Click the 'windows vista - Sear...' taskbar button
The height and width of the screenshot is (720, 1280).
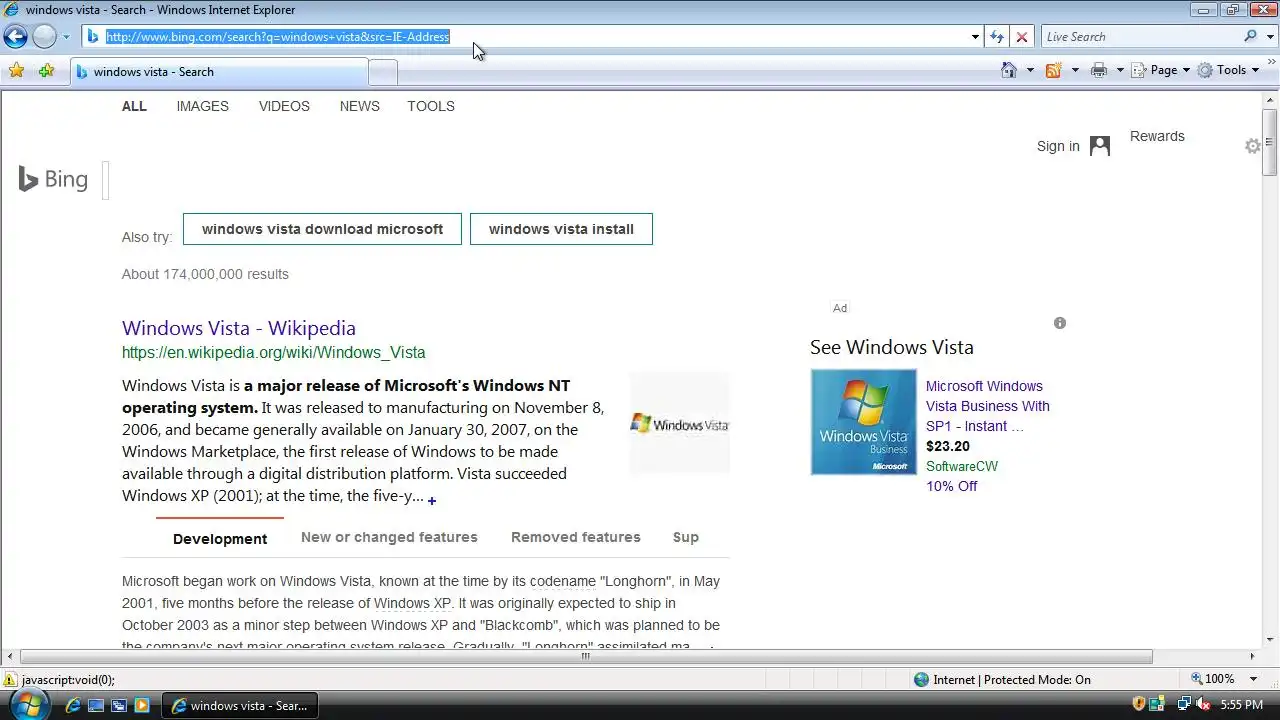240,705
